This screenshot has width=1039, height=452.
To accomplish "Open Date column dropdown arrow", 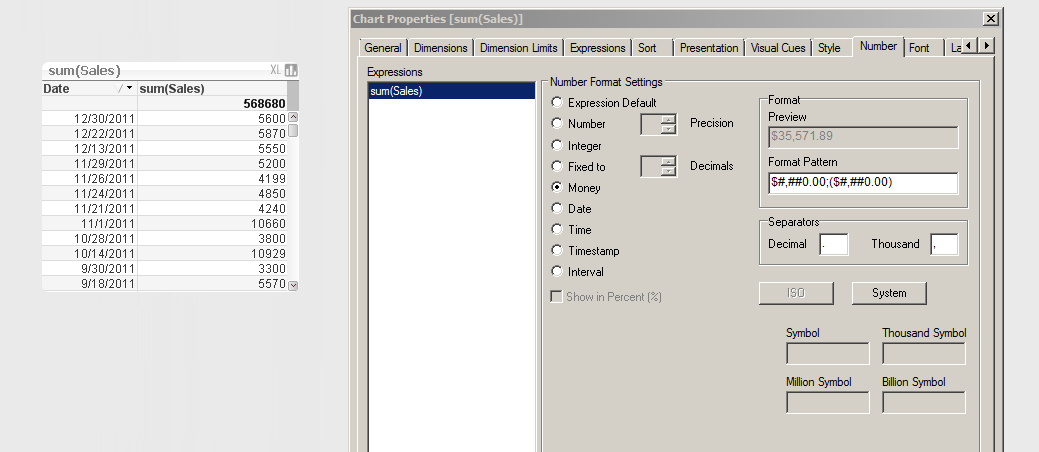I will (129, 88).
